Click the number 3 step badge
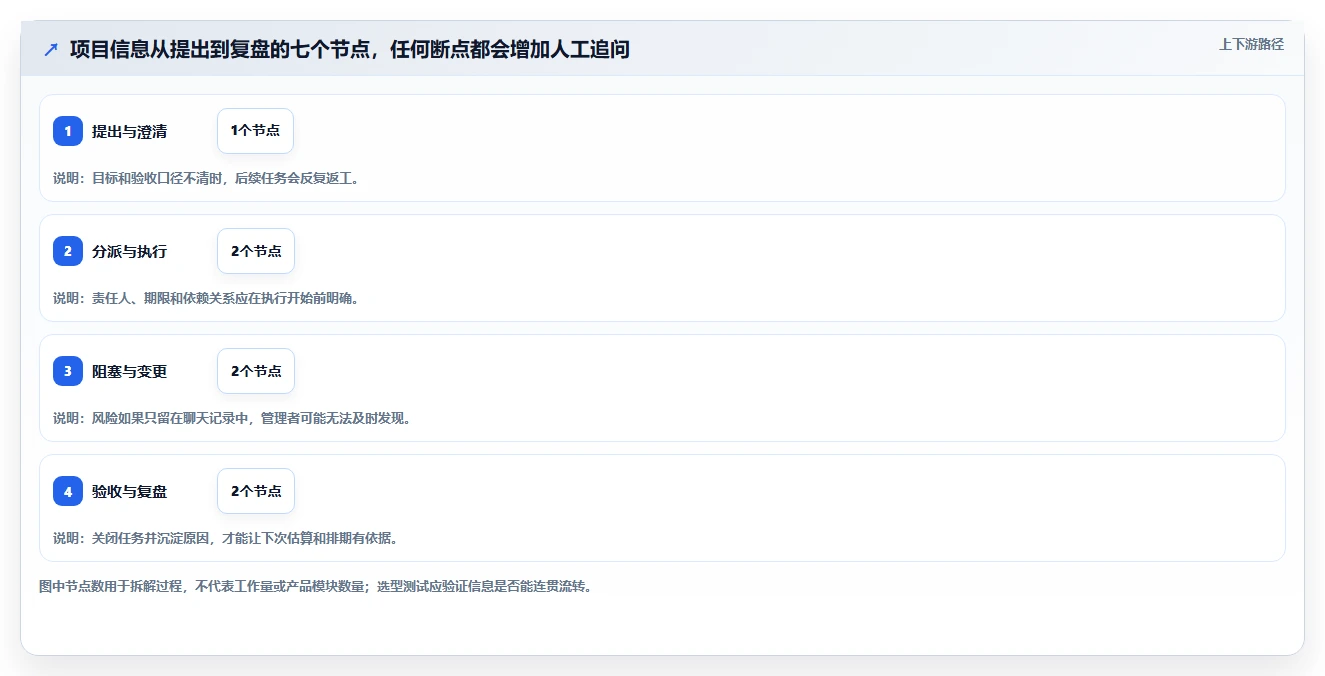1325x676 pixels. click(68, 371)
